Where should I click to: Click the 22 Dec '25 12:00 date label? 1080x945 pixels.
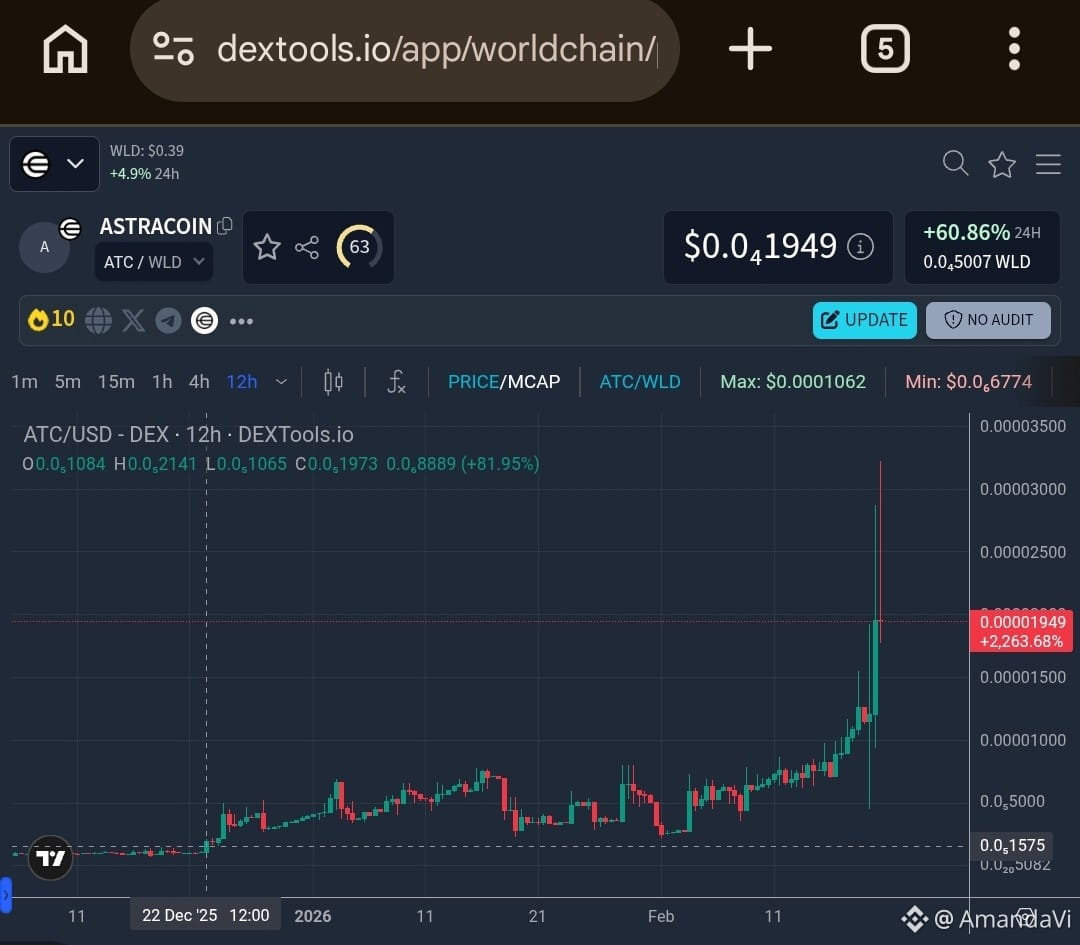point(205,915)
